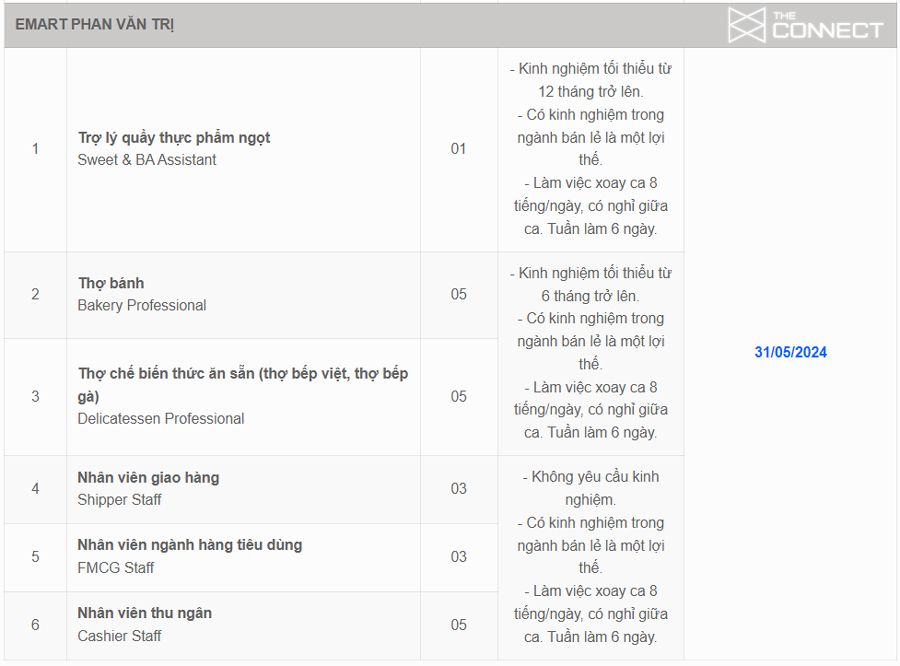The height and width of the screenshot is (666, 900).
Task: Click 'Không yêu cầu kinh' requirement line
Action: [591, 477]
